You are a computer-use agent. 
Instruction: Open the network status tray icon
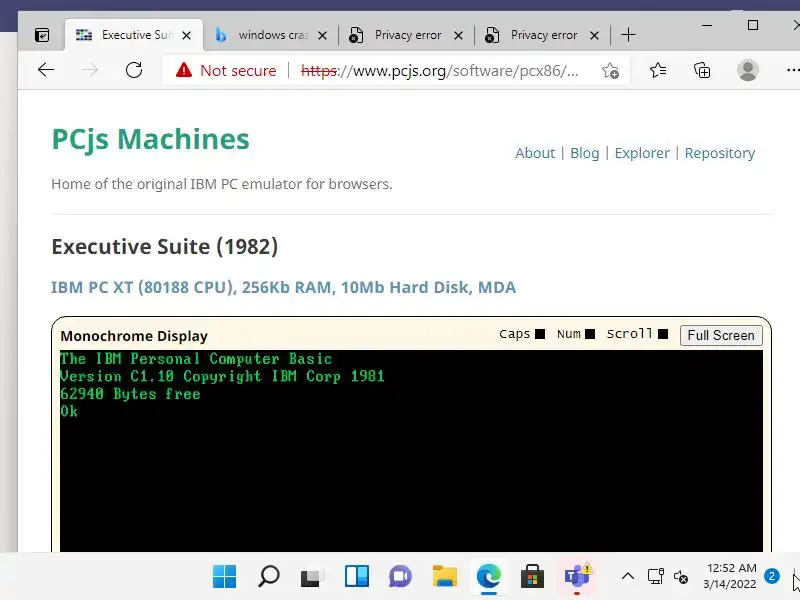656,577
